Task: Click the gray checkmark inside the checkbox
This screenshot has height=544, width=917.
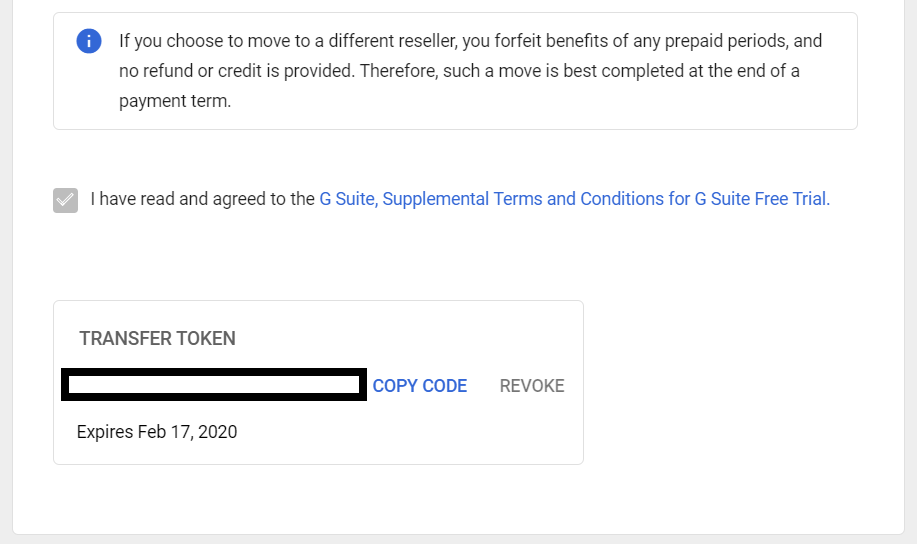Action: 66,200
